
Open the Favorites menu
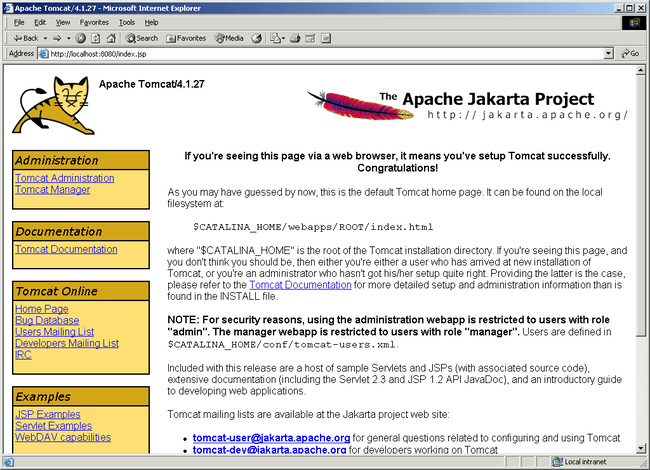coord(94,22)
